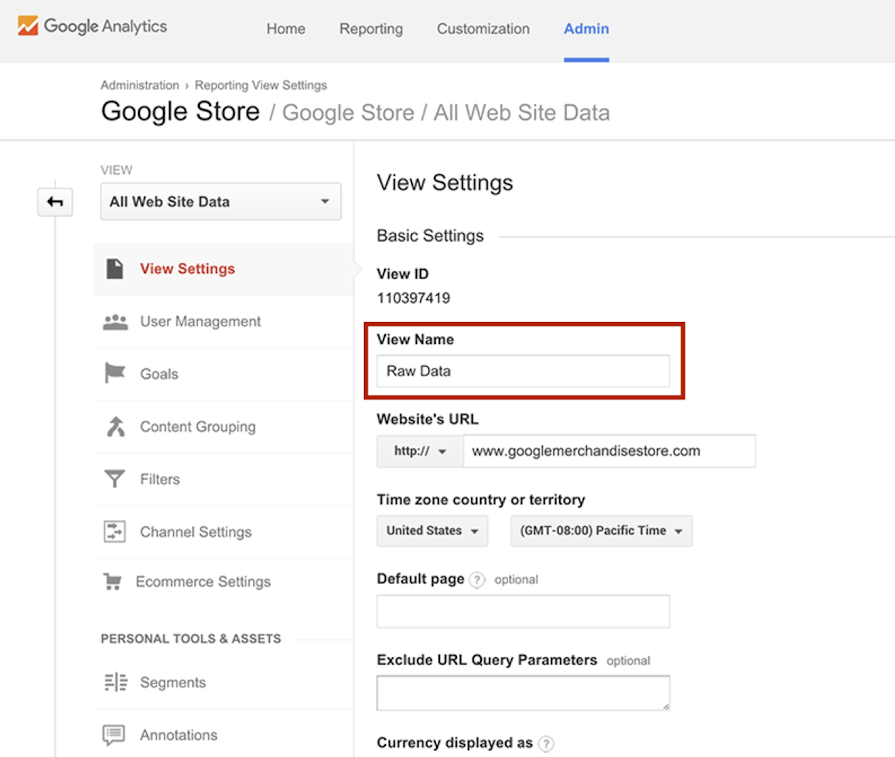Click the Goals flag icon
Image resolution: width=895 pixels, height=757 pixels.
(115, 373)
